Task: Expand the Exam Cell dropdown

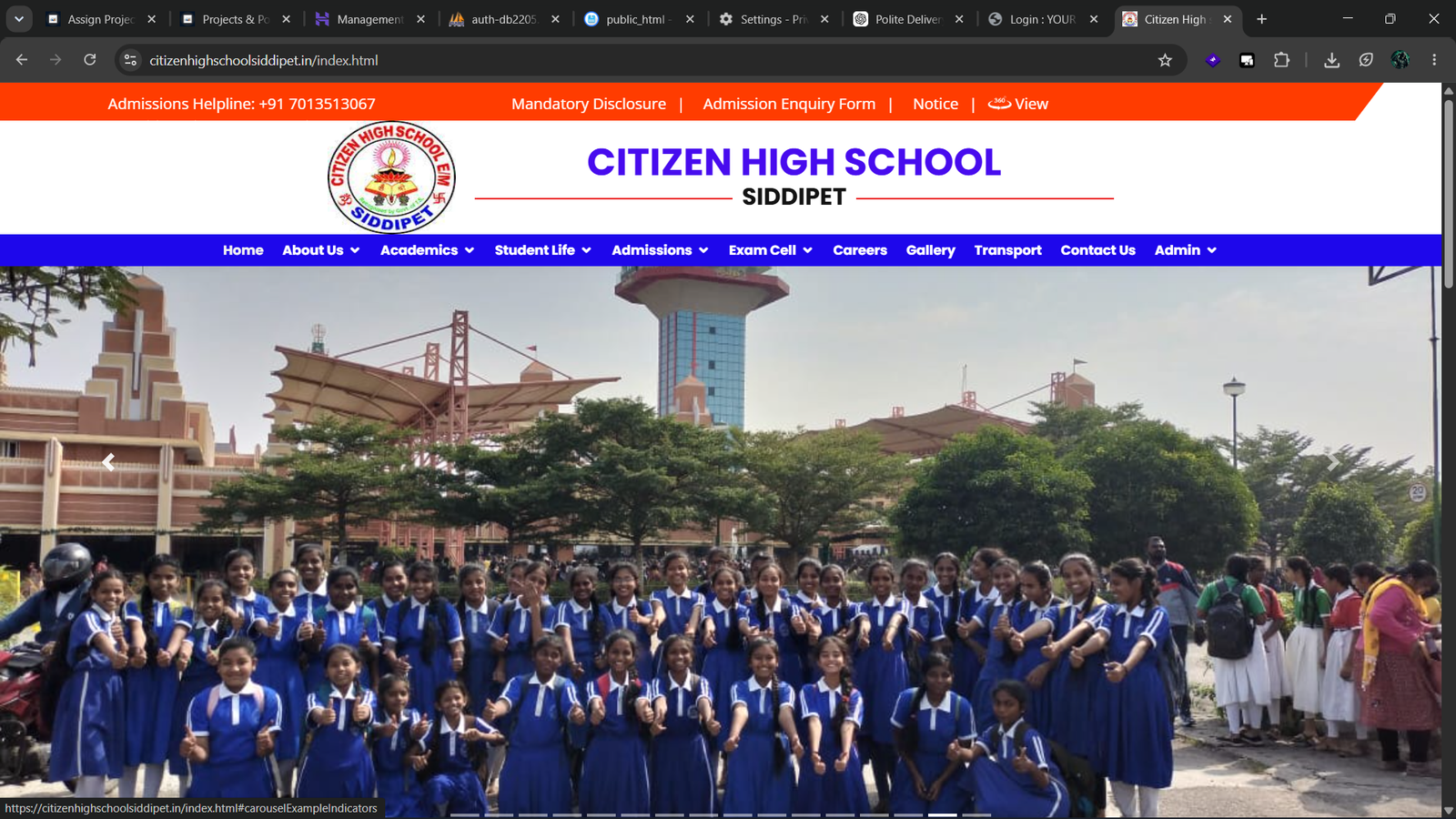Action: pos(771,250)
